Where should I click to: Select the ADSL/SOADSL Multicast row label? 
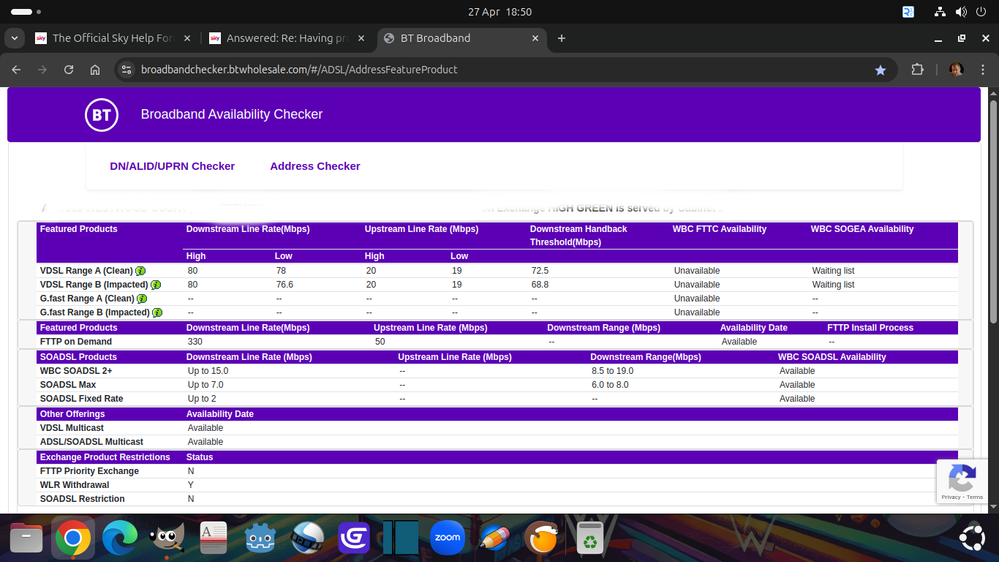91,442
